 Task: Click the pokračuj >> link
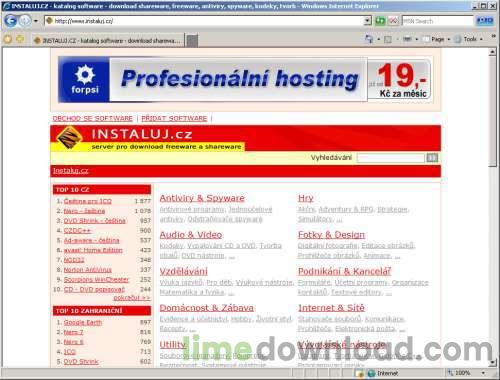[x=132, y=298]
